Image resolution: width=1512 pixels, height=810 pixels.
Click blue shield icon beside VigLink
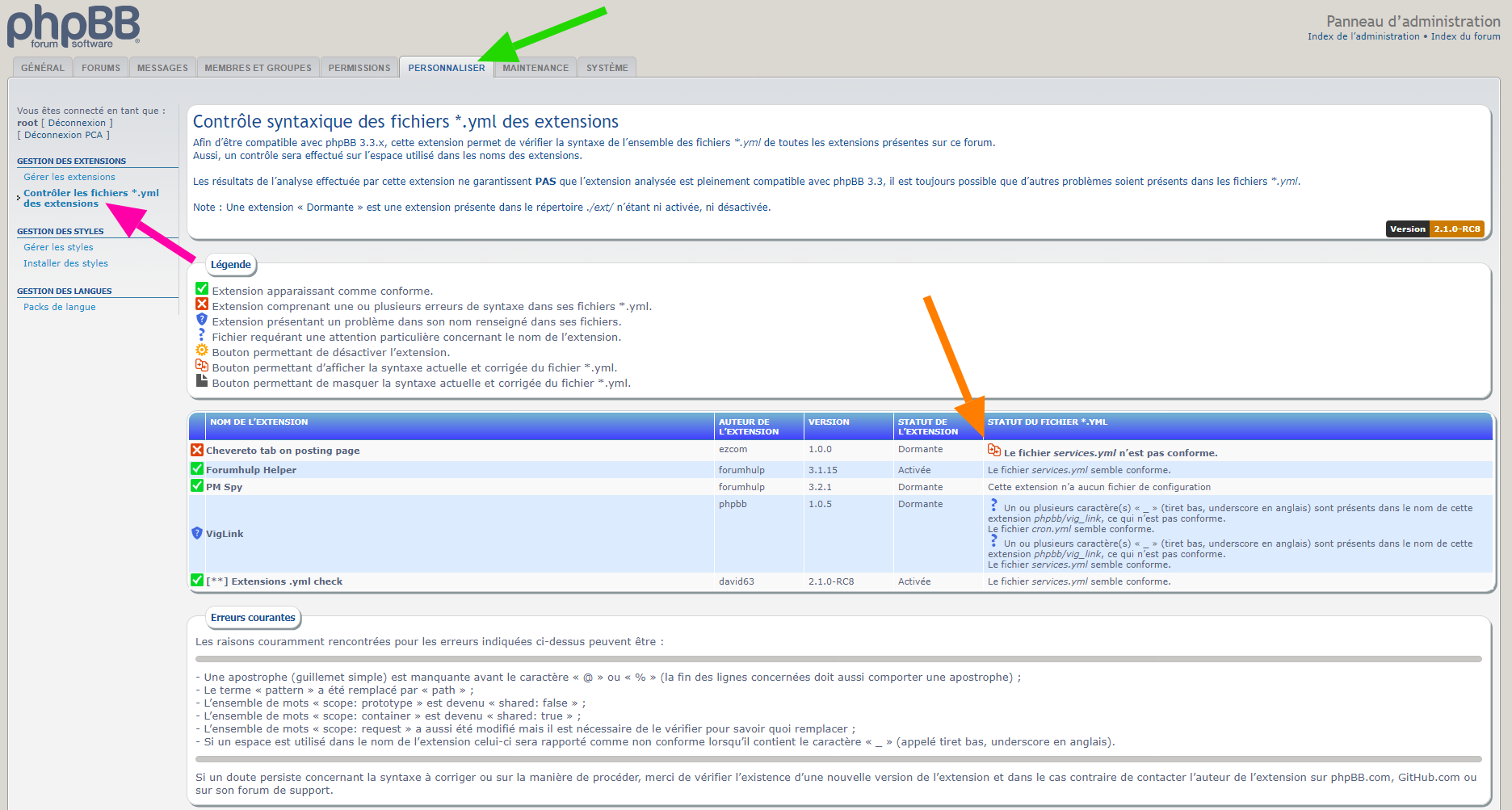point(197,533)
